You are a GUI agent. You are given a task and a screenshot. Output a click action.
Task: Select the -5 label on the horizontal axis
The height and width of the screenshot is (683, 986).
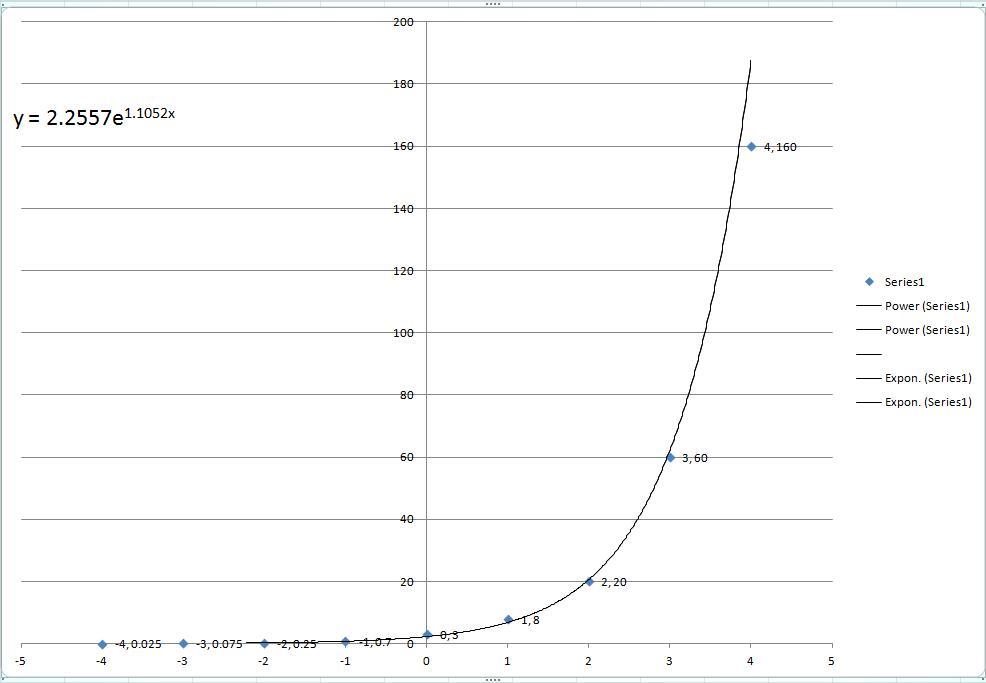pos(21,661)
